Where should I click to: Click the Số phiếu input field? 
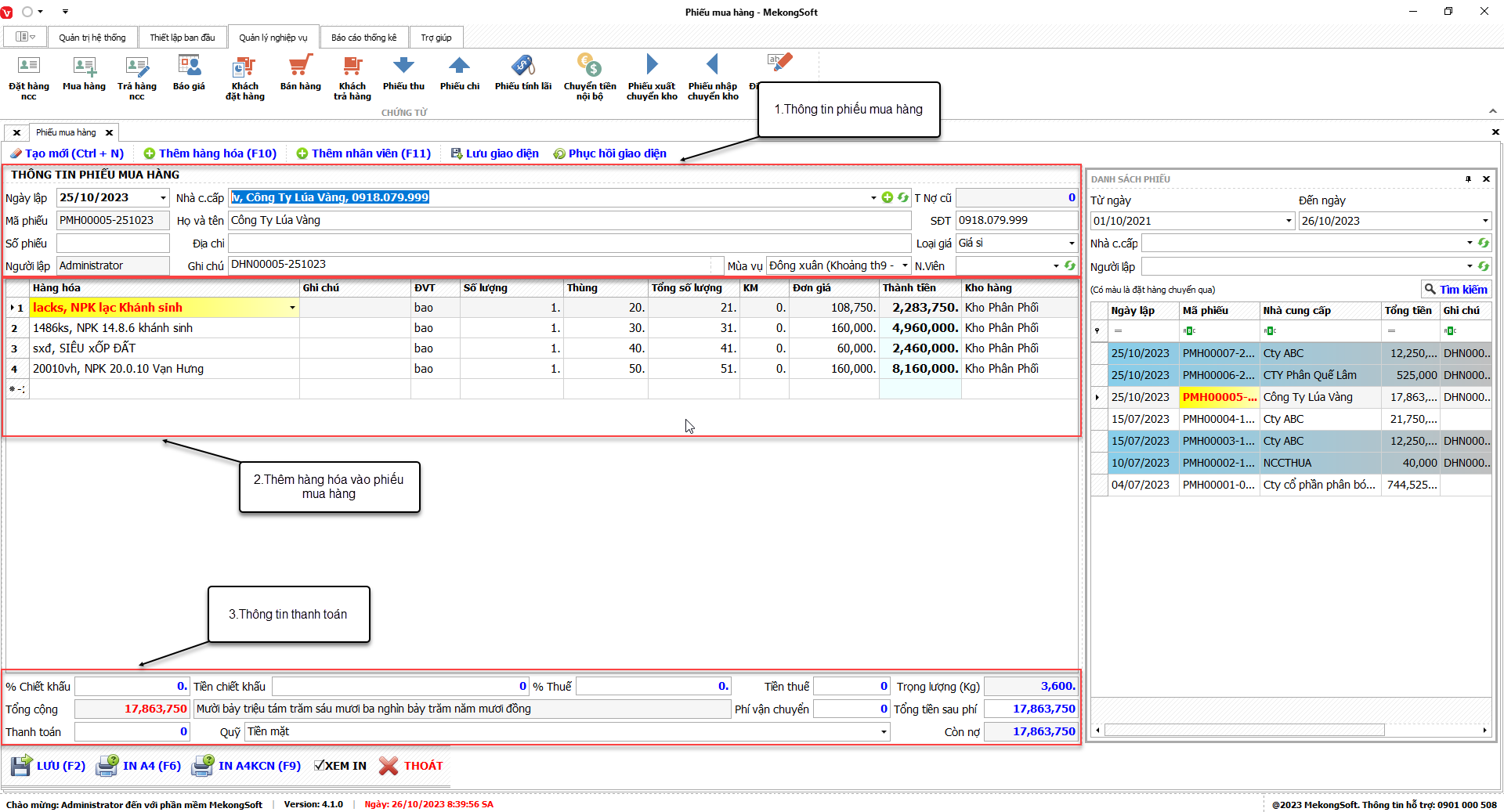pyautogui.click(x=113, y=244)
